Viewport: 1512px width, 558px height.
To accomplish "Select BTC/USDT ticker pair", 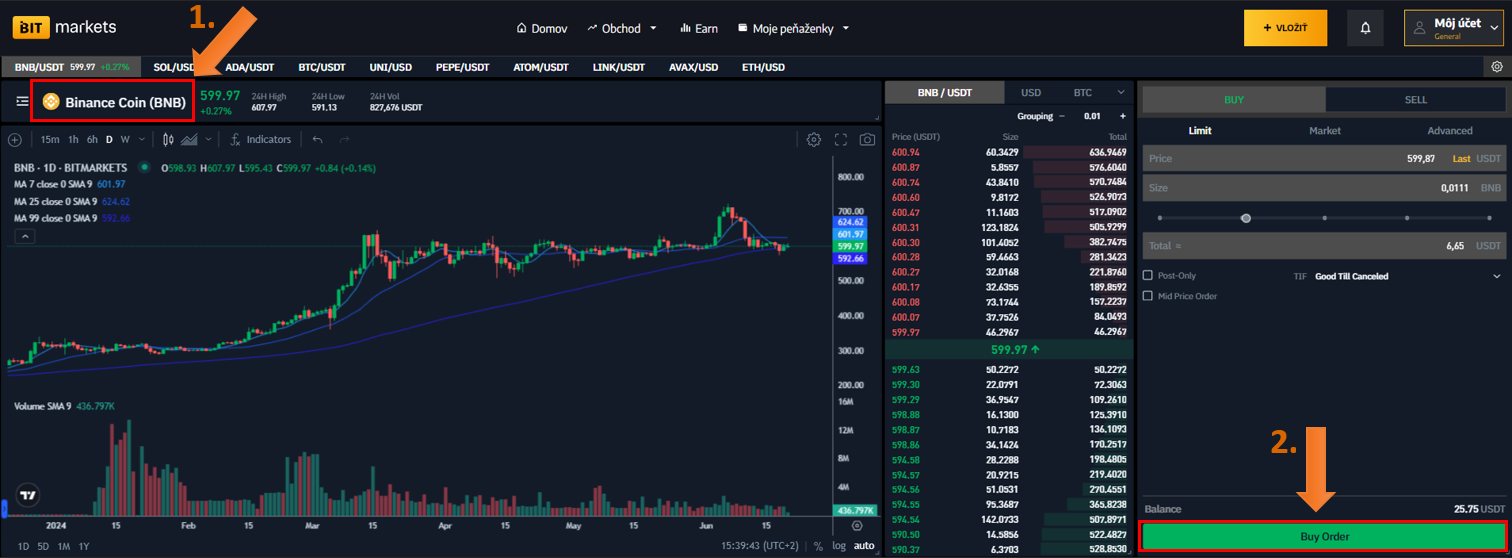I will (322, 67).
